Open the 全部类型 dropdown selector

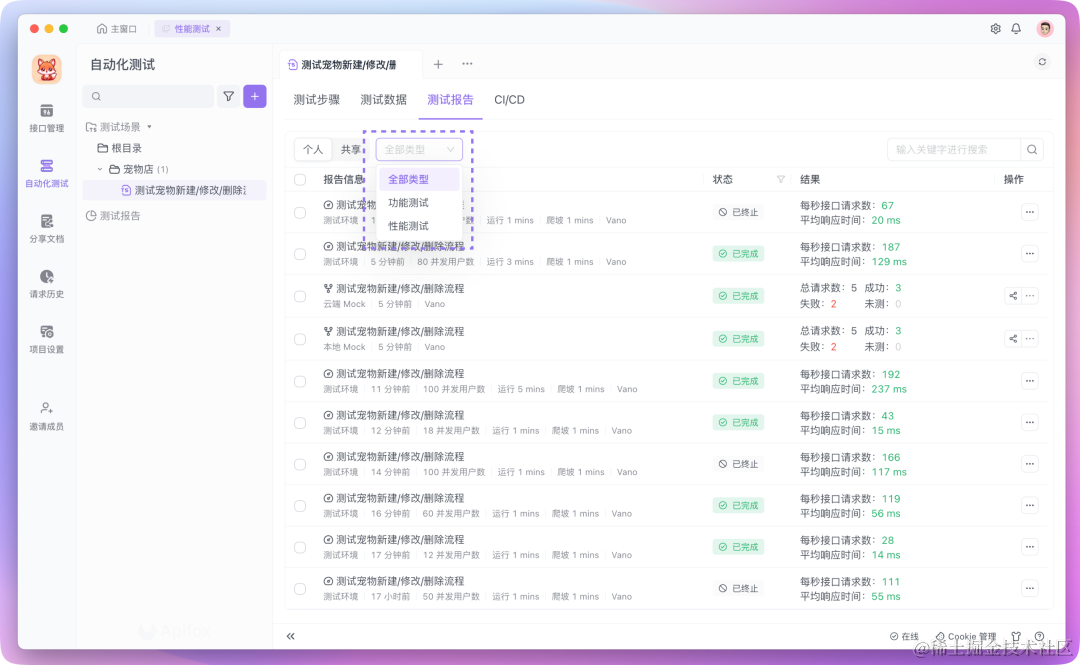point(419,150)
